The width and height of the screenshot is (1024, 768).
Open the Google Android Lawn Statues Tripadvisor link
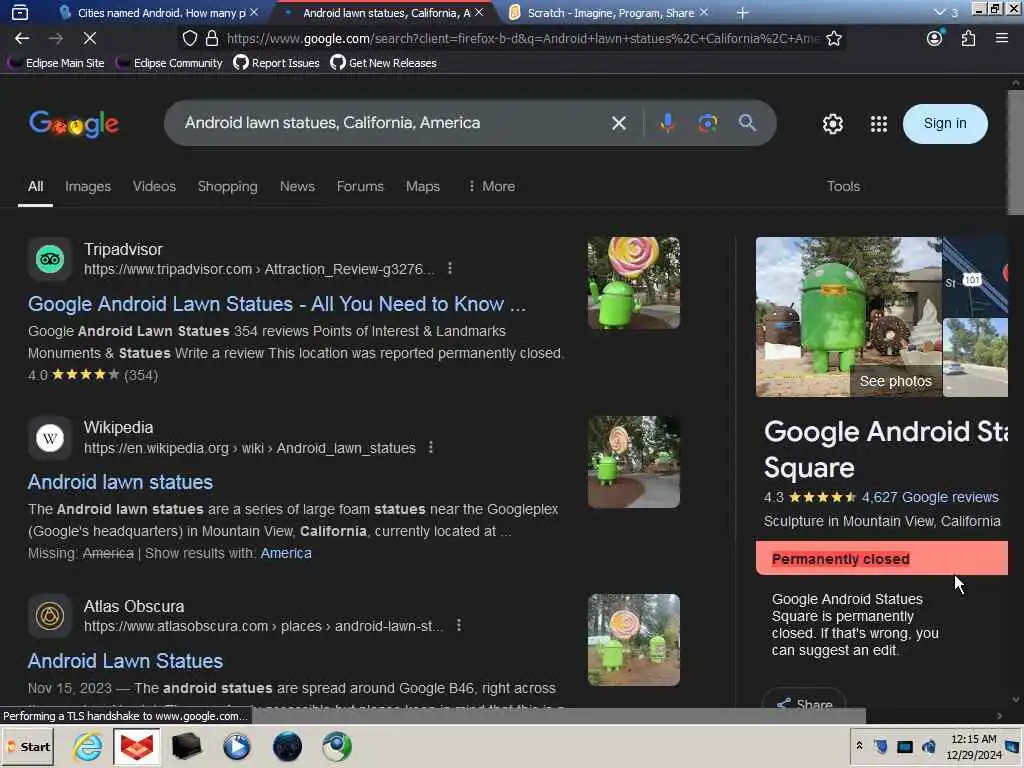pyautogui.click(x=277, y=304)
